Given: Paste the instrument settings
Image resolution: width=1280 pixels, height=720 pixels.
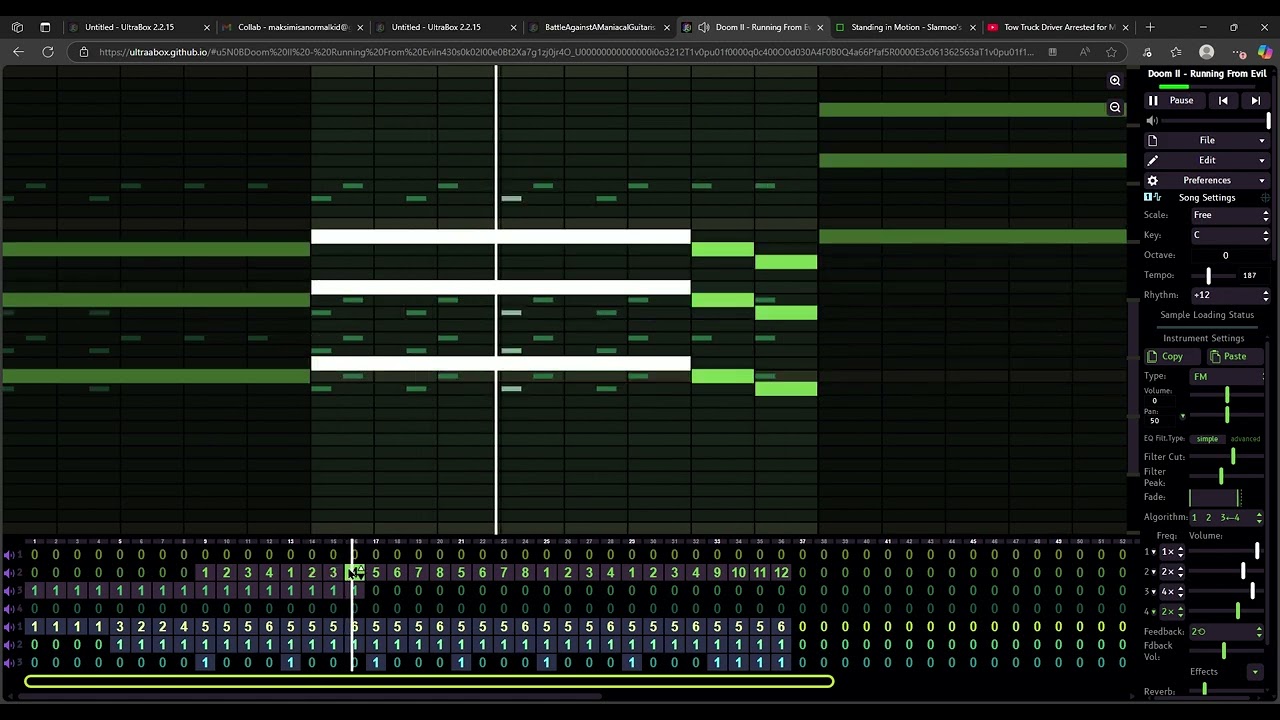Looking at the screenshot, I should [x=1236, y=357].
